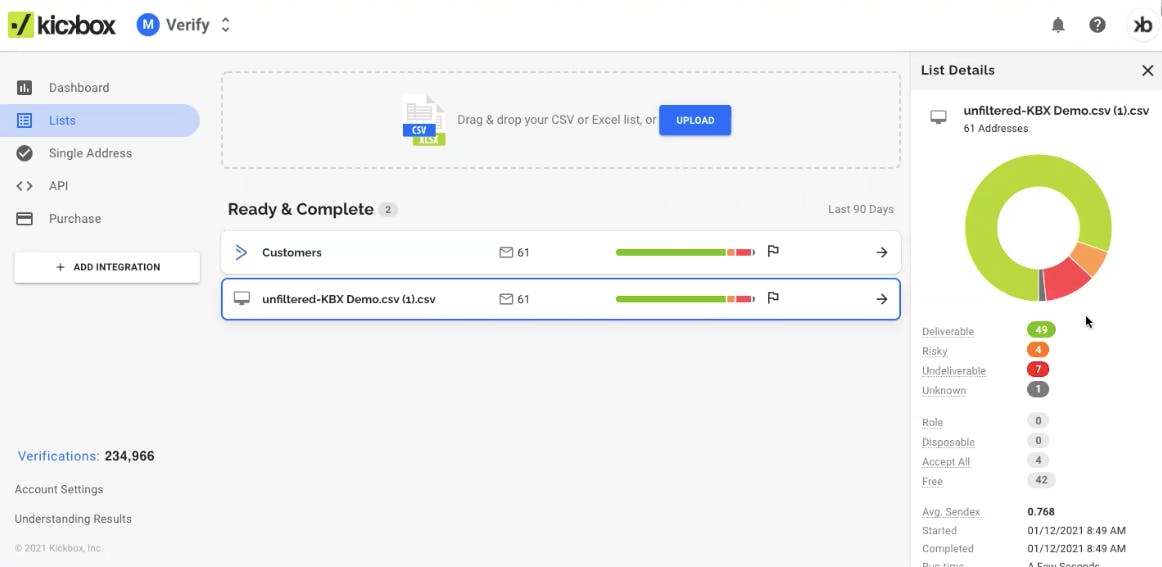Click the blue Upload button
This screenshot has width=1162, height=567.
pyautogui.click(x=695, y=120)
